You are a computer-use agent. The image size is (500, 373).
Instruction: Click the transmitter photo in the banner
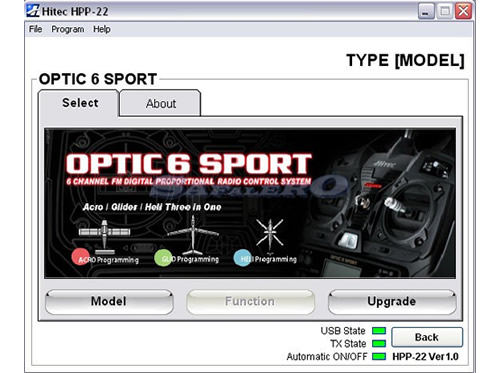(x=377, y=203)
